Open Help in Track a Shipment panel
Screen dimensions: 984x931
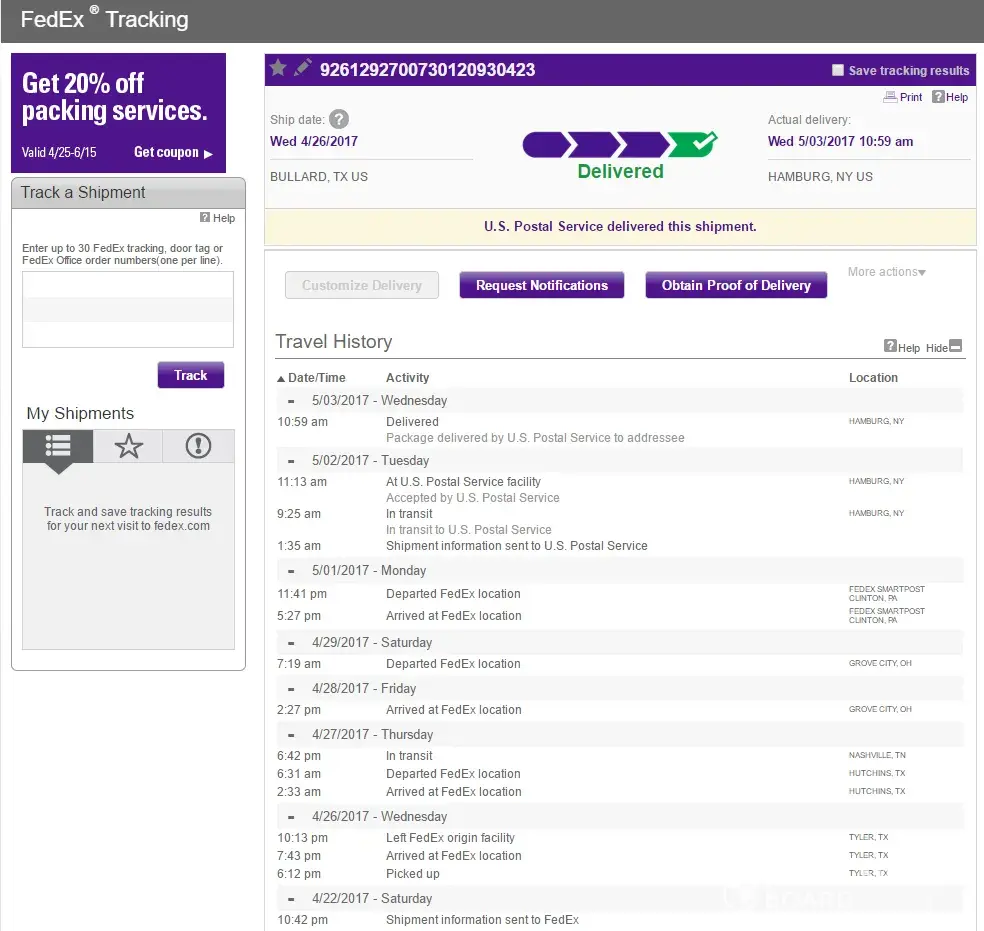217,218
